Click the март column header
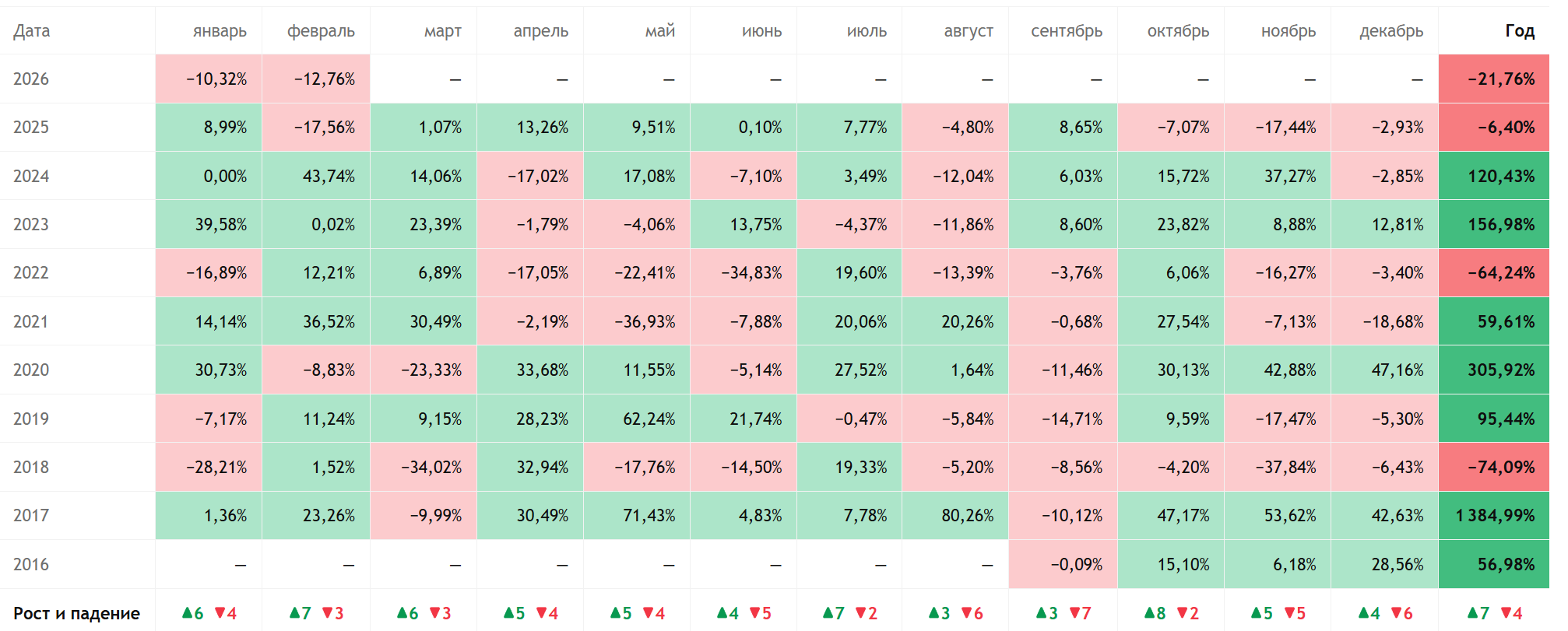This screenshot has width=1568, height=631. 442,31
